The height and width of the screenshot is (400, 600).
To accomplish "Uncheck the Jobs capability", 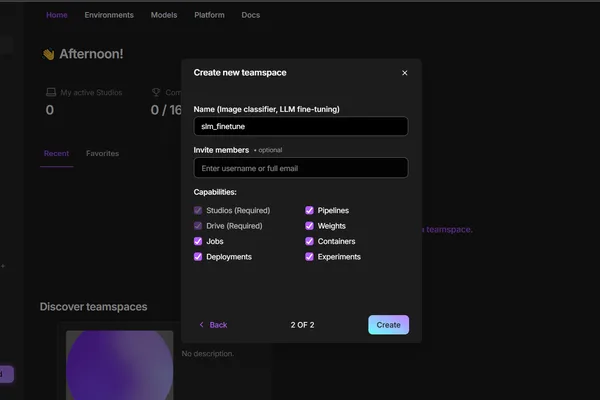I will (x=198, y=241).
